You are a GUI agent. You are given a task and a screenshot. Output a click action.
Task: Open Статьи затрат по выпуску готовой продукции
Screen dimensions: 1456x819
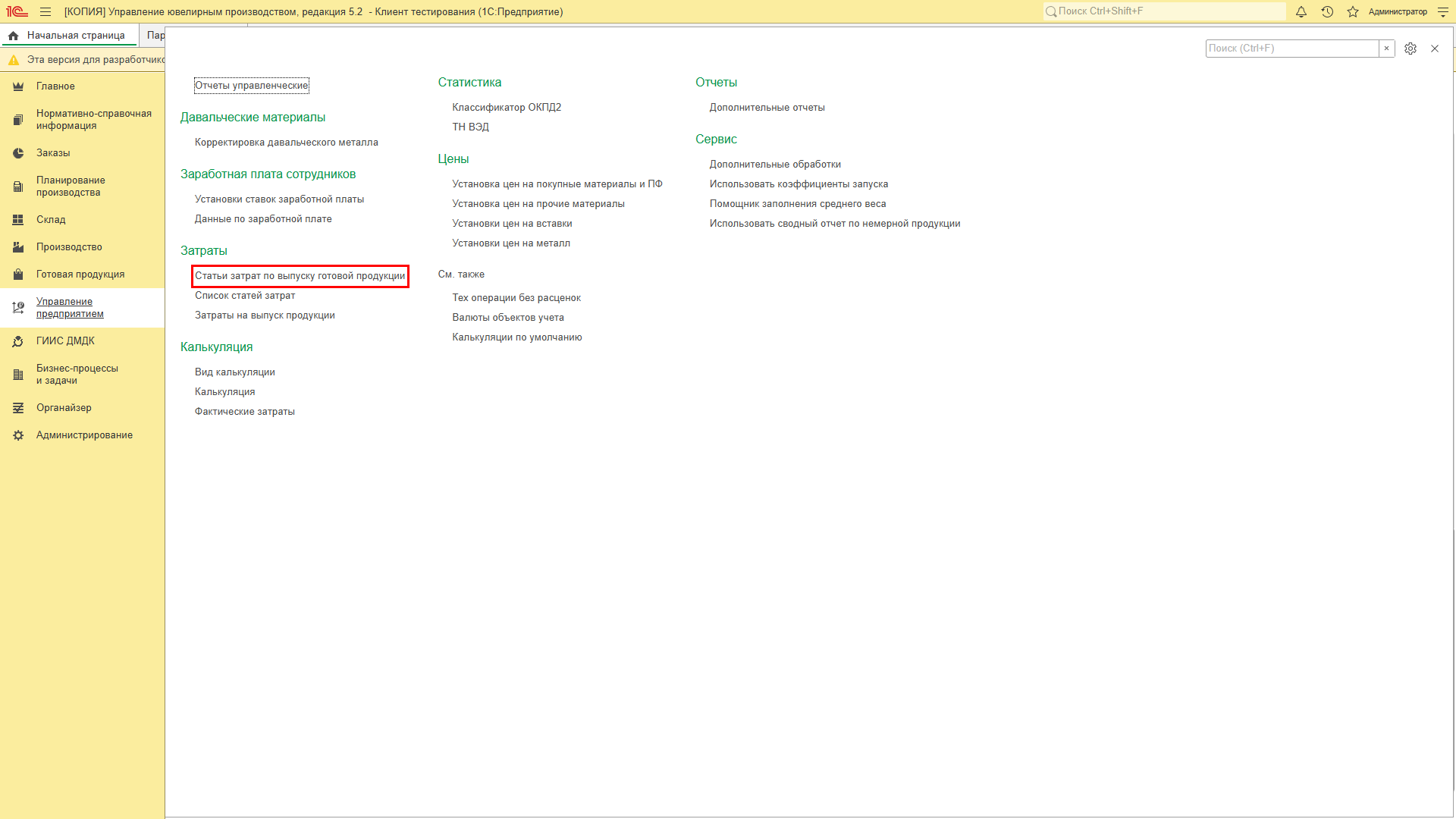300,276
